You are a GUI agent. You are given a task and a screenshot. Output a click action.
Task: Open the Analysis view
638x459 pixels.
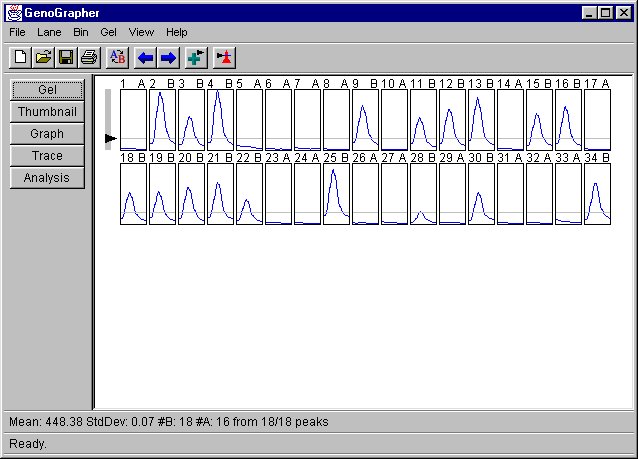click(47, 178)
